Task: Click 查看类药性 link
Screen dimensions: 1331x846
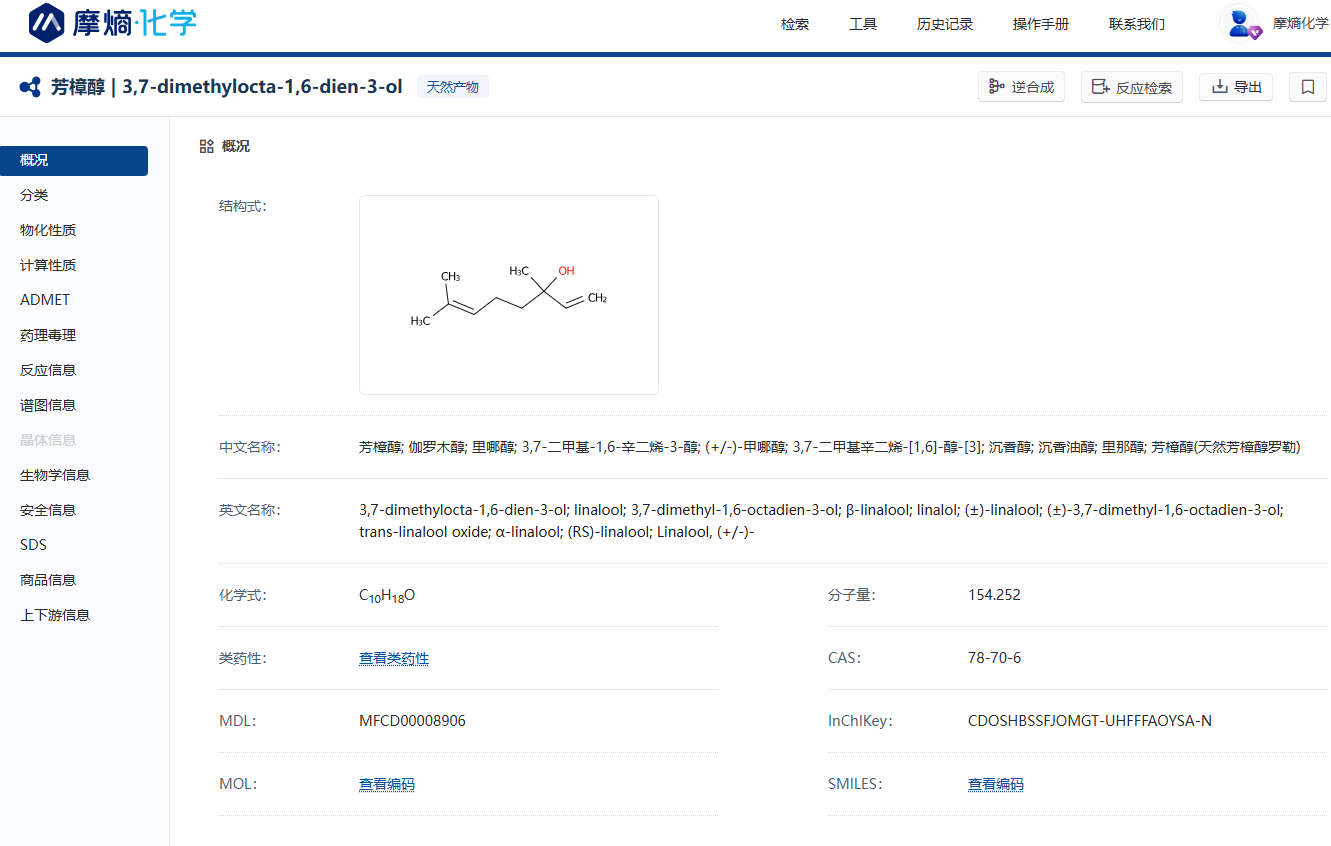Action: (x=394, y=658)
